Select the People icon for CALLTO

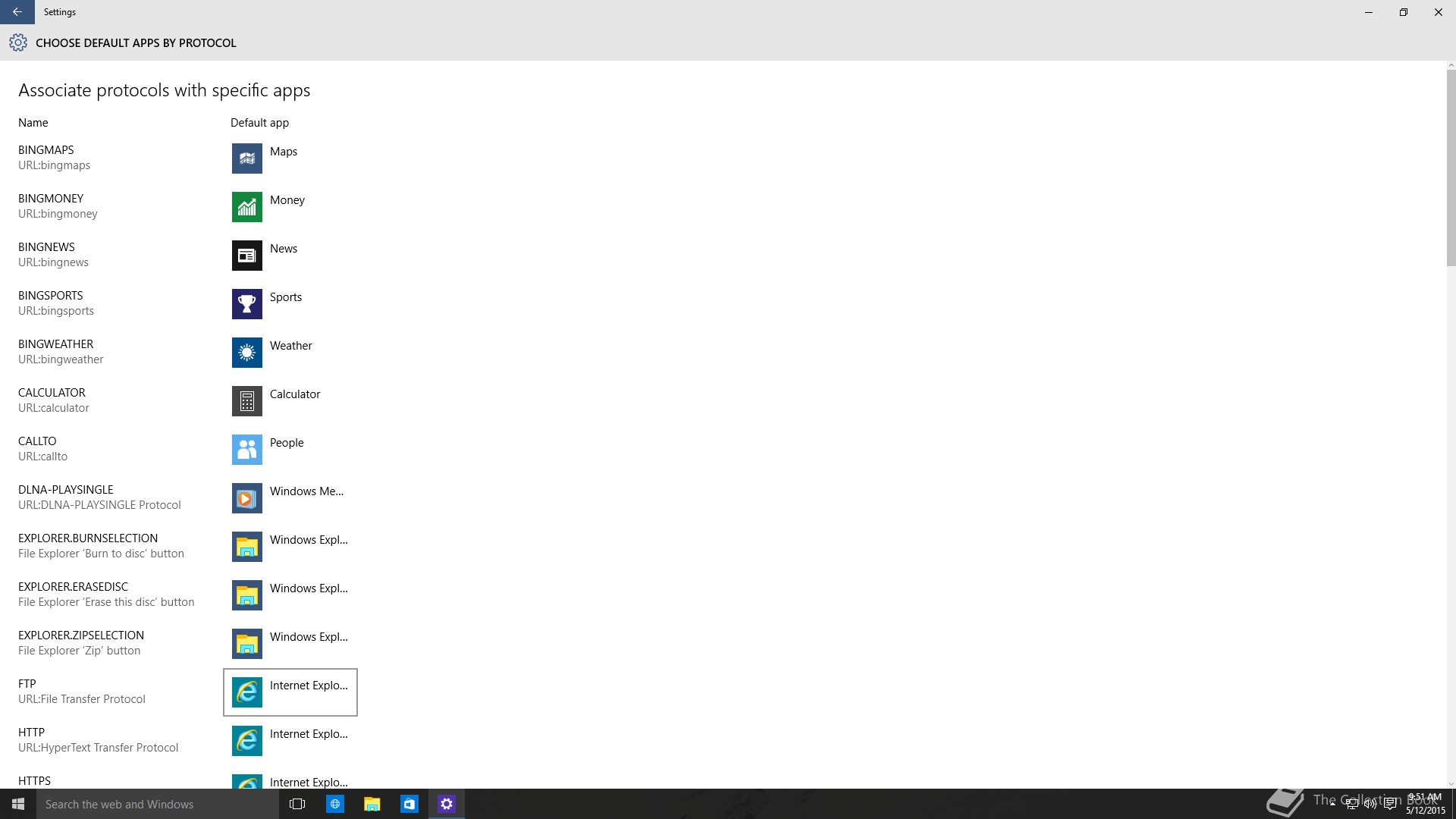(x=246, y=450)
